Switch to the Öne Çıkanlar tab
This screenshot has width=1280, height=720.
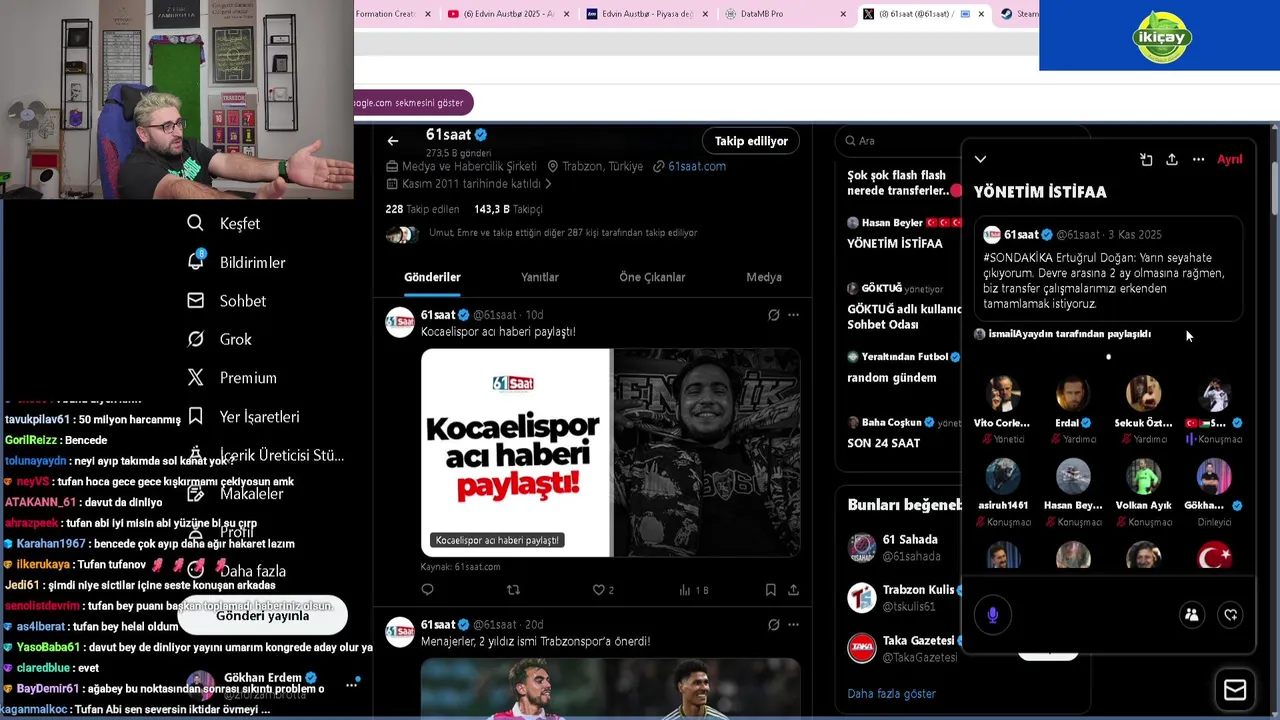click(x=652, y=277)
